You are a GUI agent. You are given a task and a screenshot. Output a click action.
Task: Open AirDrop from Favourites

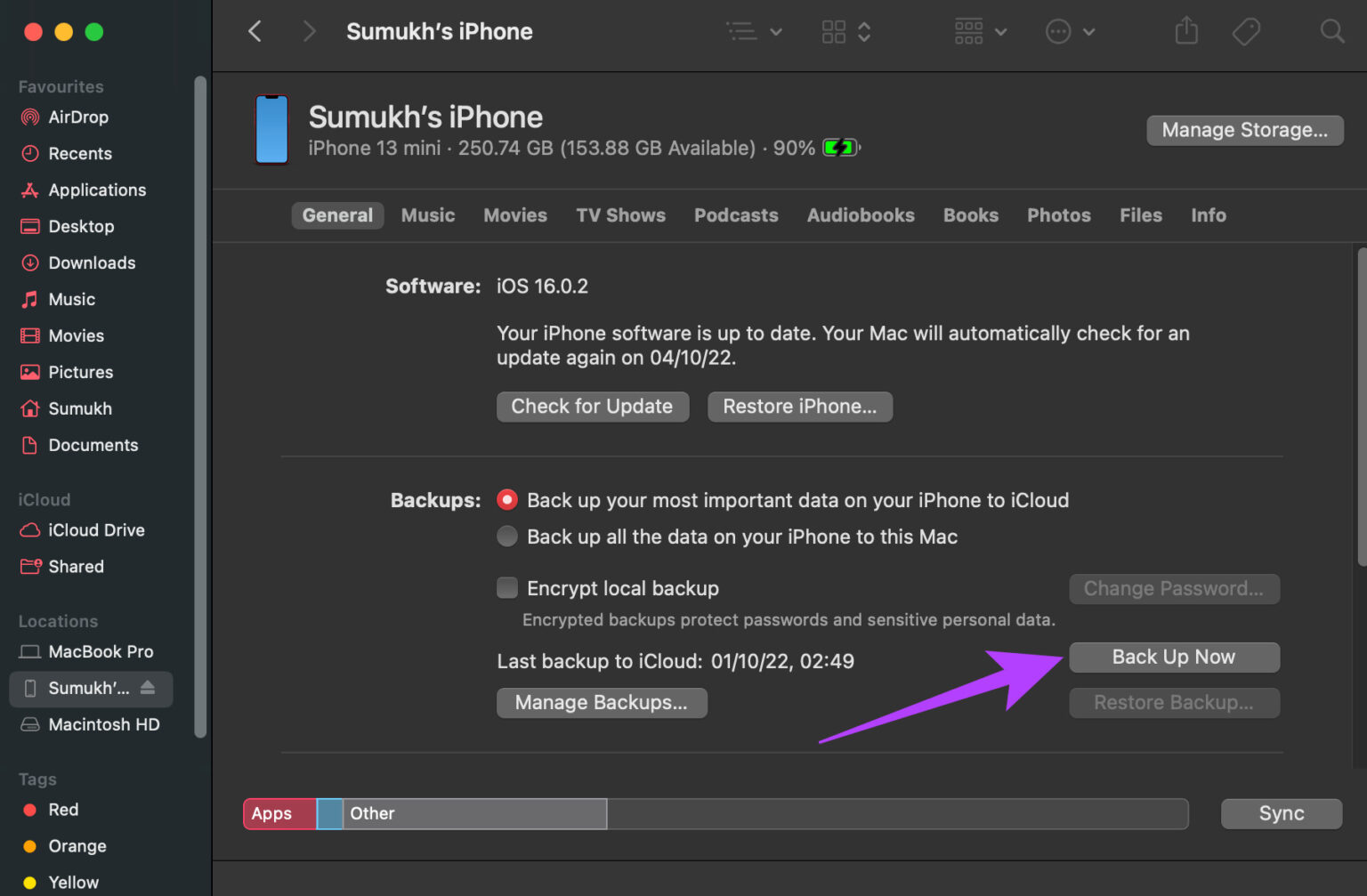(x=78, y=117)
